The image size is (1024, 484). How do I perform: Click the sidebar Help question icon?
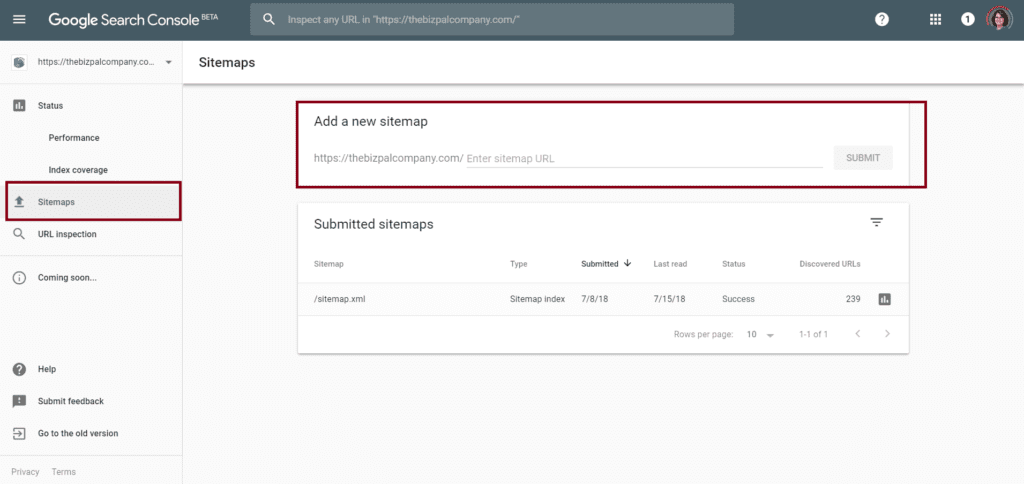click(x=20, y=369)
